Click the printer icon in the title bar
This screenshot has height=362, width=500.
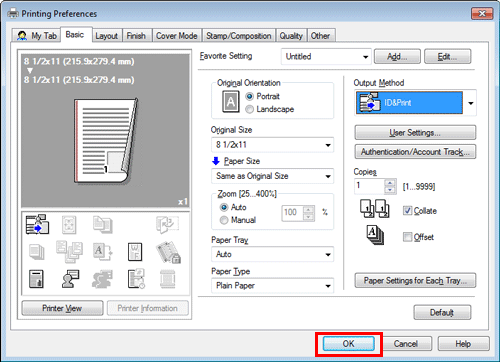point(13,13)
